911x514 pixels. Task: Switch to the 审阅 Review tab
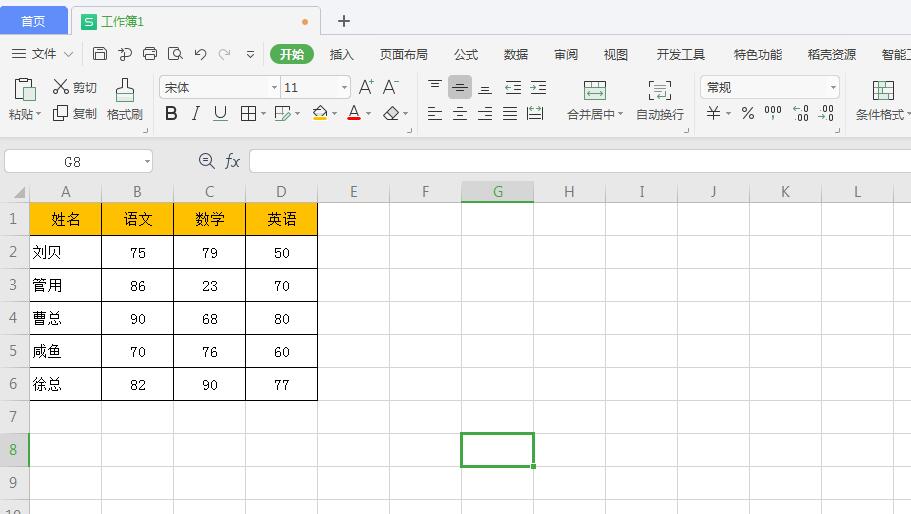[x=566, y=55]
